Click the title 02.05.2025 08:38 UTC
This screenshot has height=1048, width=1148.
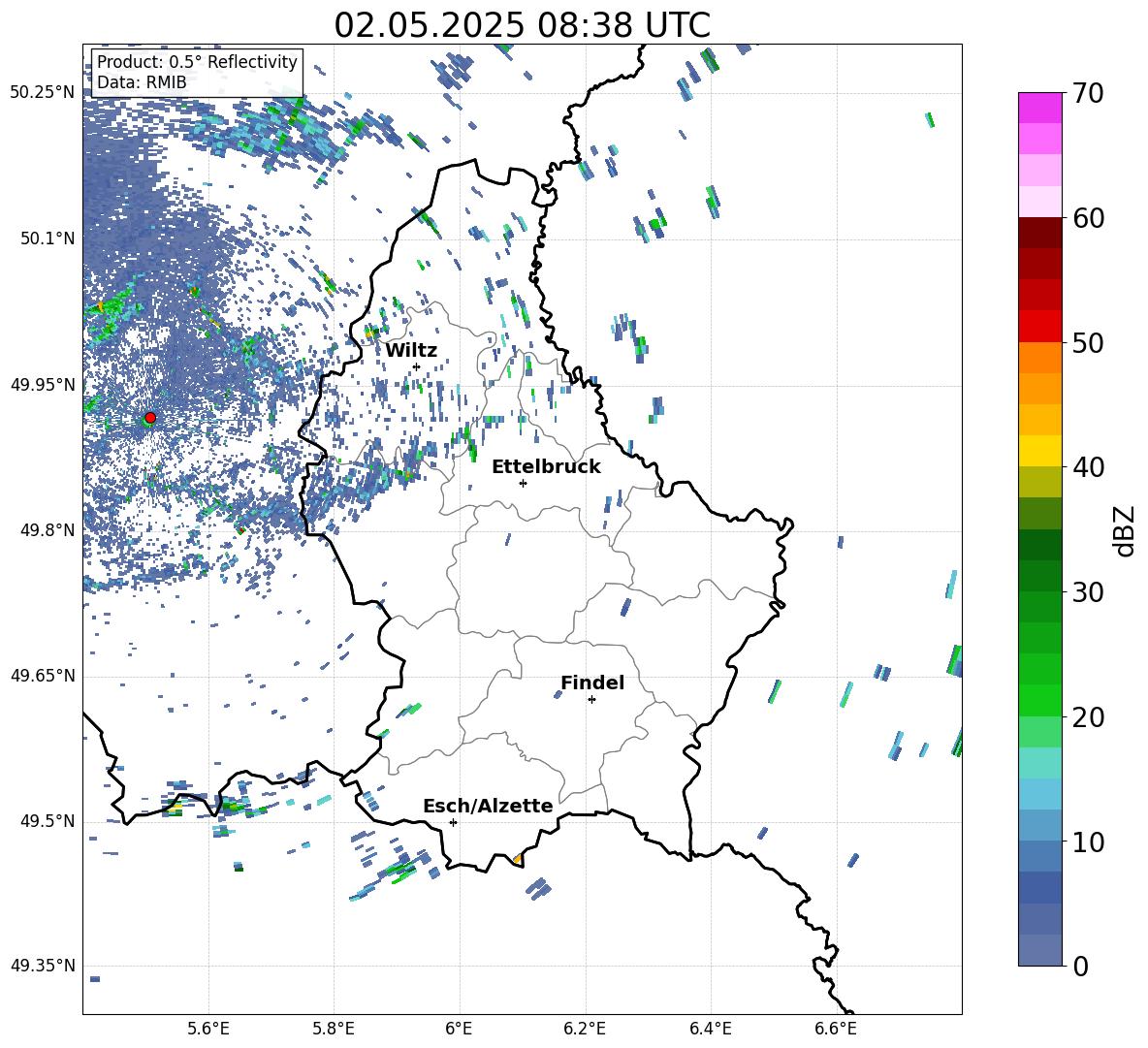(522, 25)
